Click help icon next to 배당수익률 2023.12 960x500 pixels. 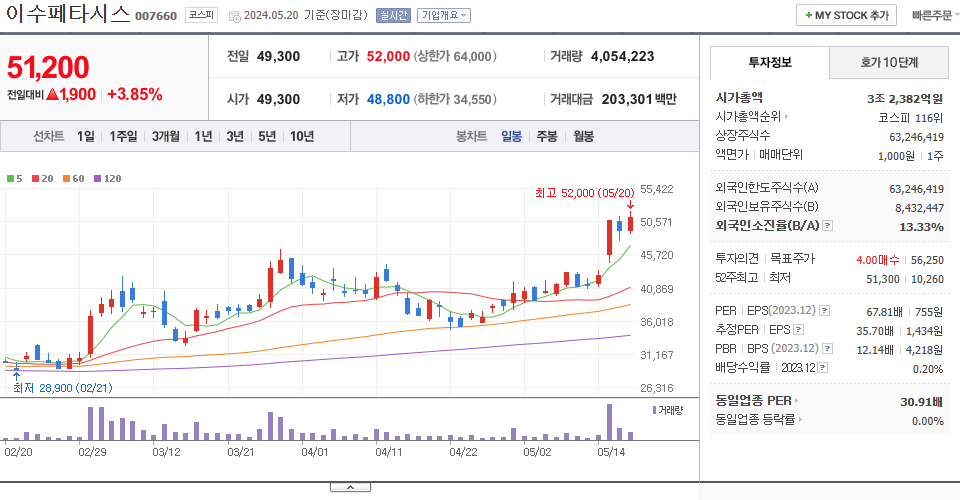(x=823, y=368)
